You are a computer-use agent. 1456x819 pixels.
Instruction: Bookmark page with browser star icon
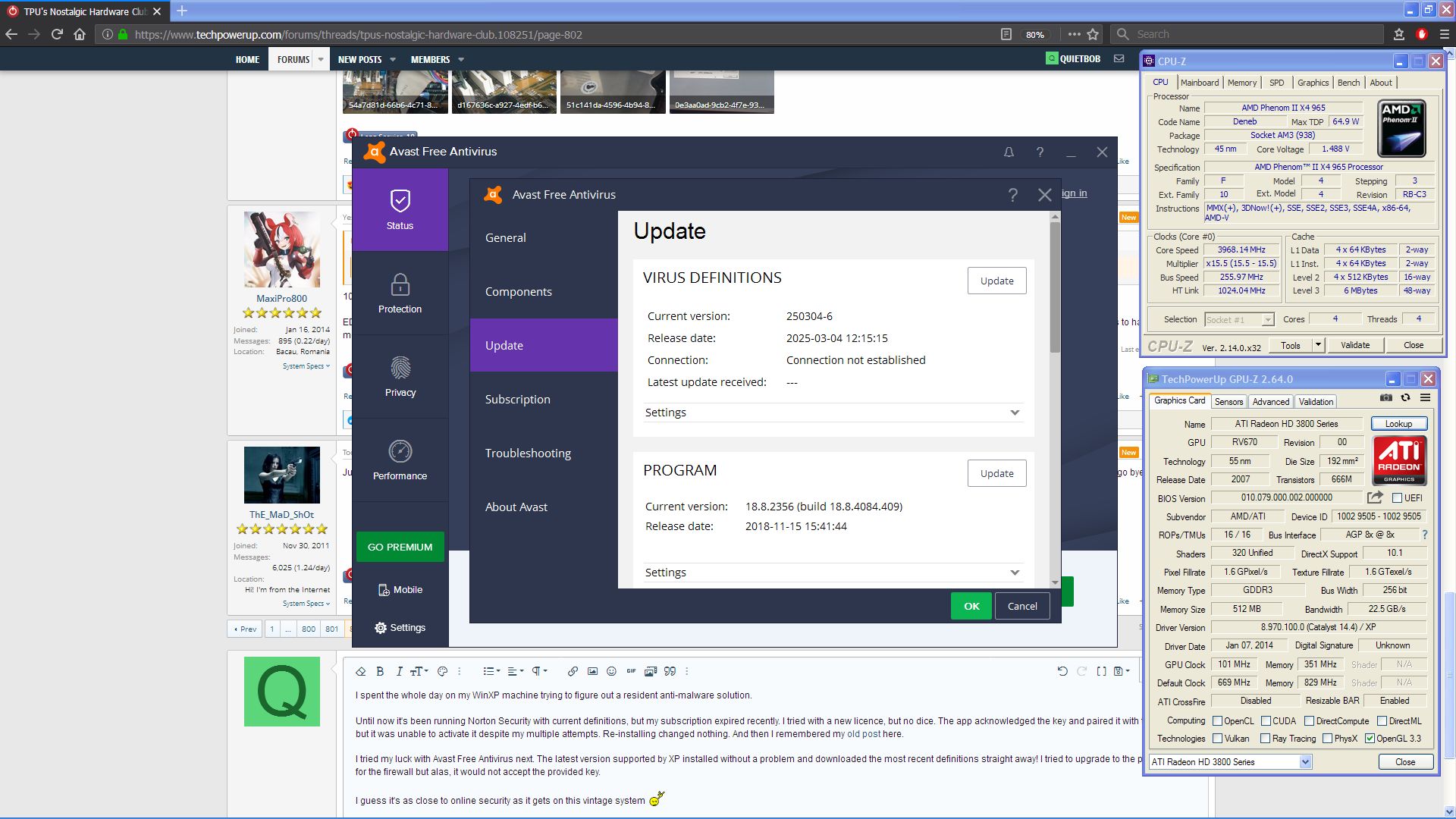(1093, 34)
